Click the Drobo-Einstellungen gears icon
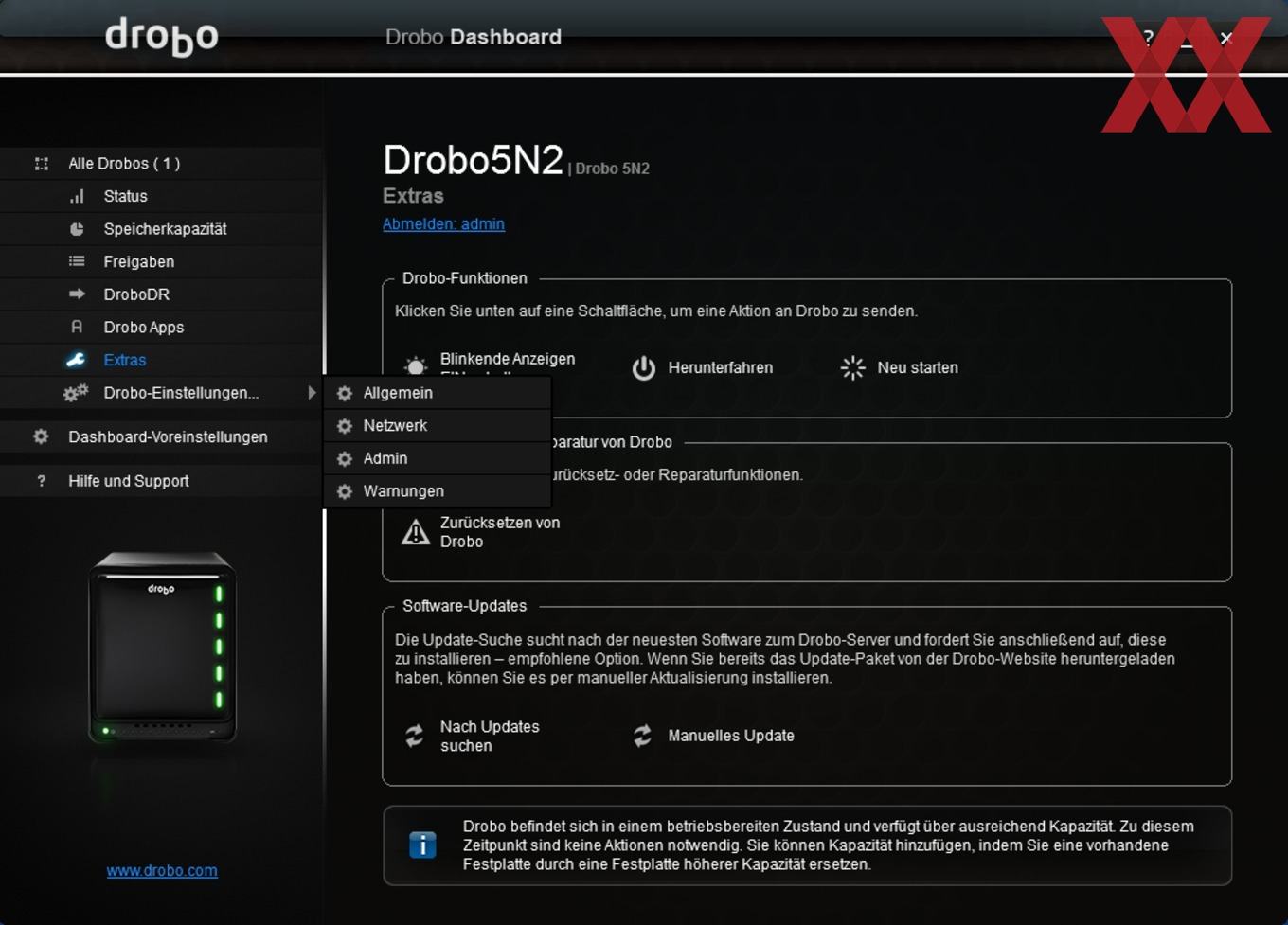The width and height of the screenshot is (1288, 925). click(76, 393)
